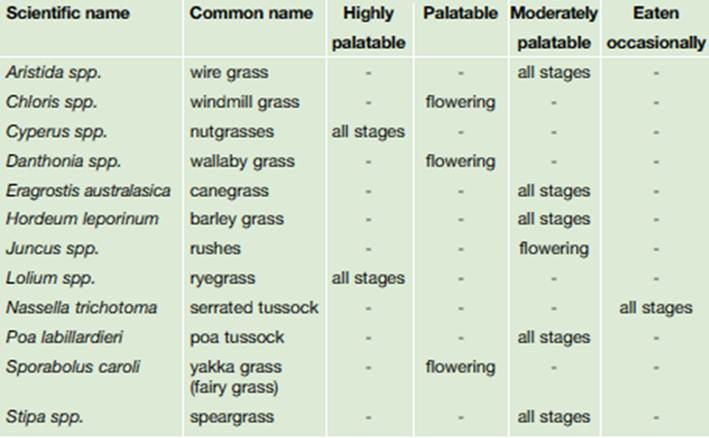Screen dimensions: 709x438
Task: Click the Moderately palatable column header
Action: tap(553, 28)
